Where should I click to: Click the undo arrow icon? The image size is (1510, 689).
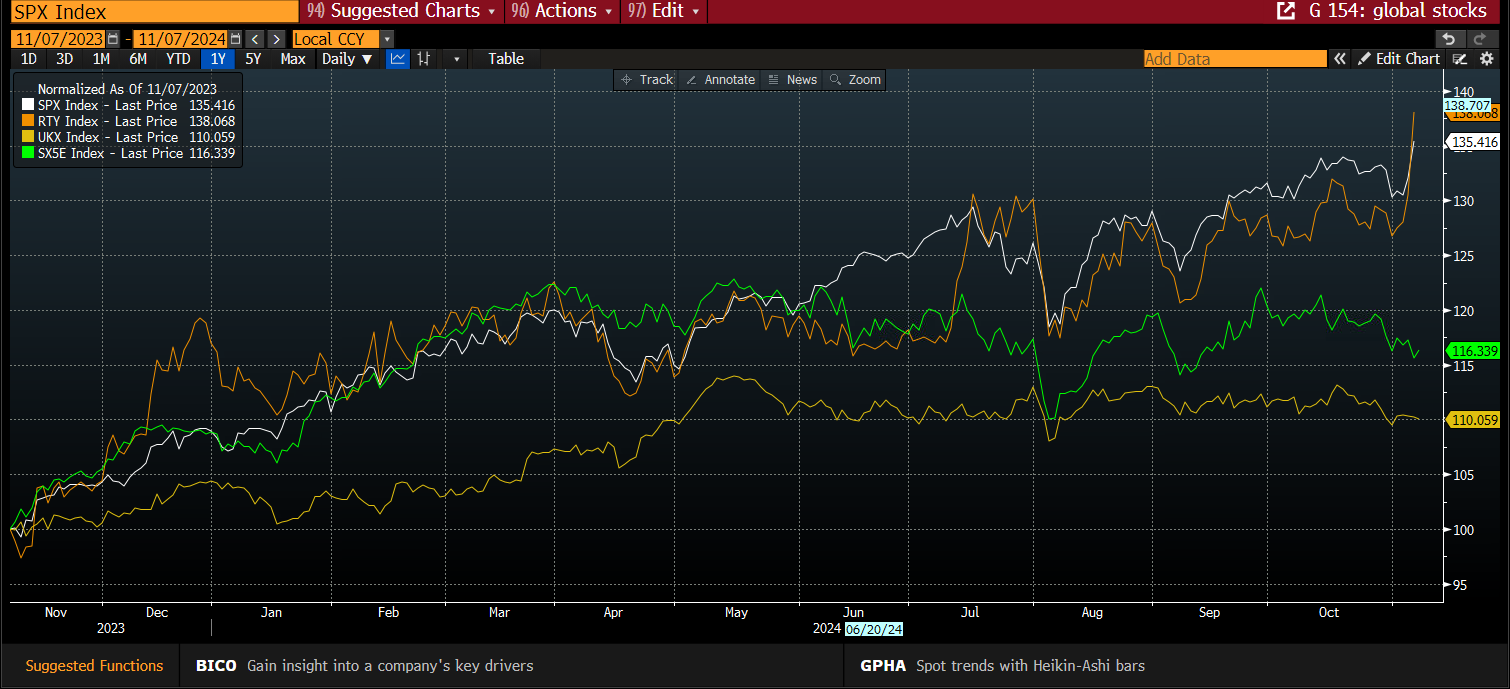pos(1449,39)
